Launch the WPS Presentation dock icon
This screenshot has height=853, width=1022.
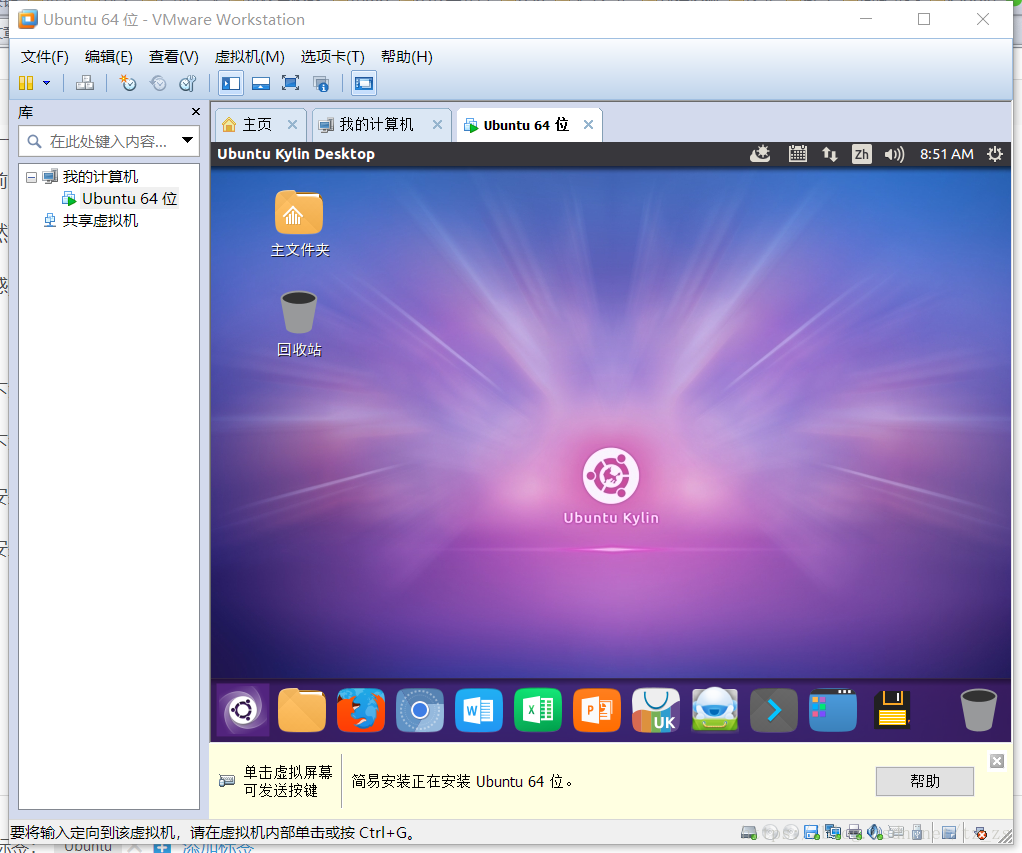597,710
